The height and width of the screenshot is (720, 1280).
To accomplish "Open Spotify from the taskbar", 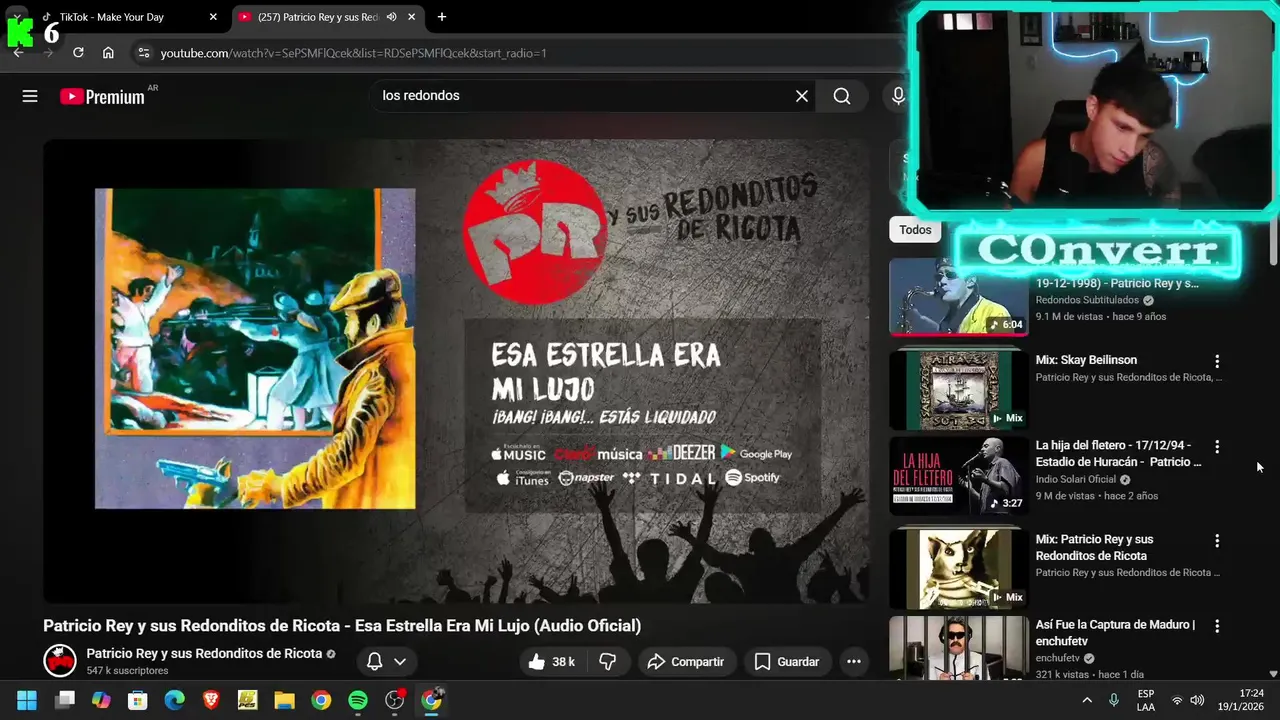I will click(358, 701).
